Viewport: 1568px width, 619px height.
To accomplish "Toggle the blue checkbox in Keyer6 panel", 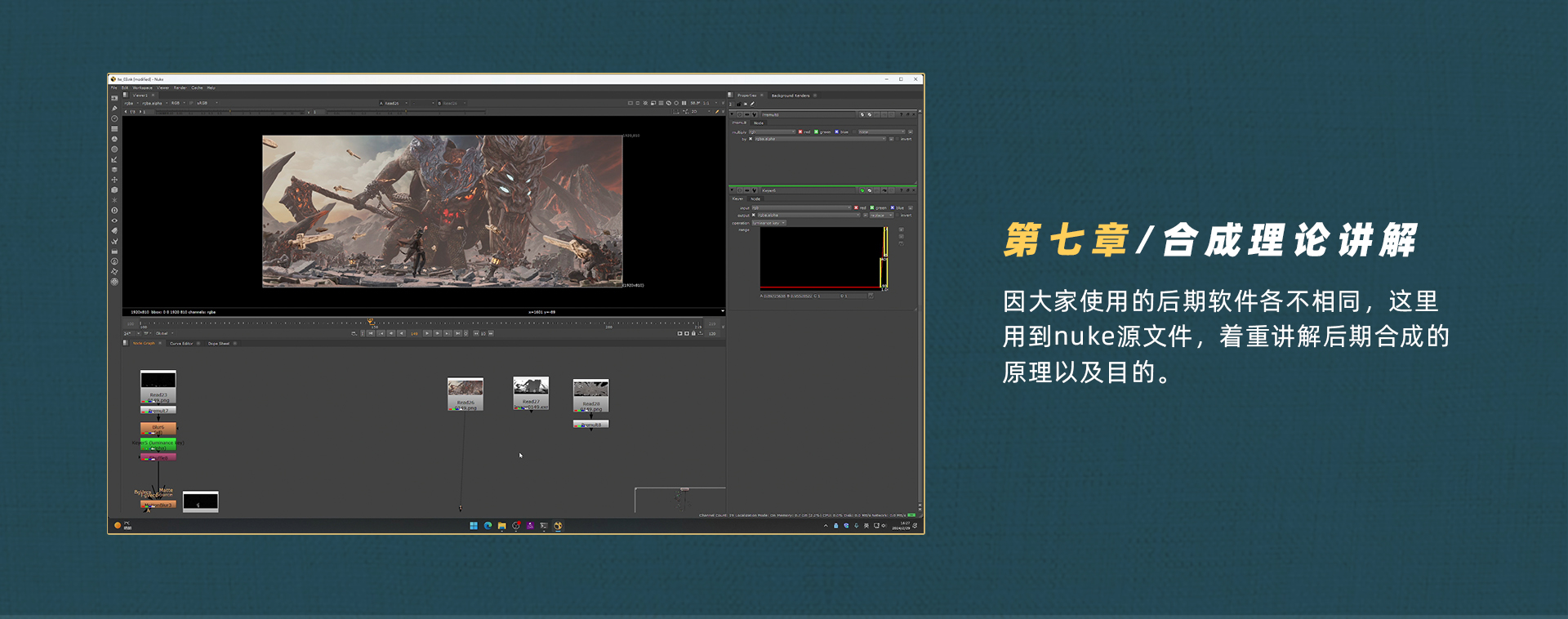I will click(x=893, y=207).
